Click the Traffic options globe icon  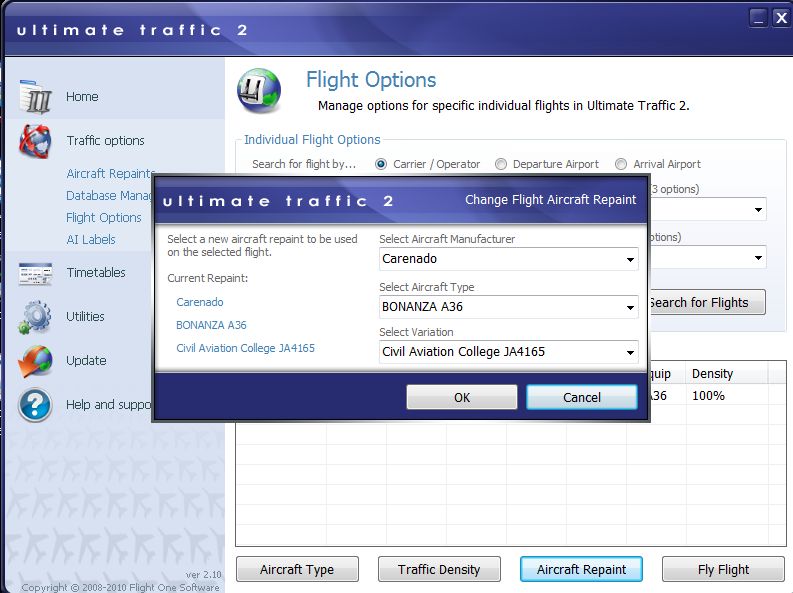[35, 141]
